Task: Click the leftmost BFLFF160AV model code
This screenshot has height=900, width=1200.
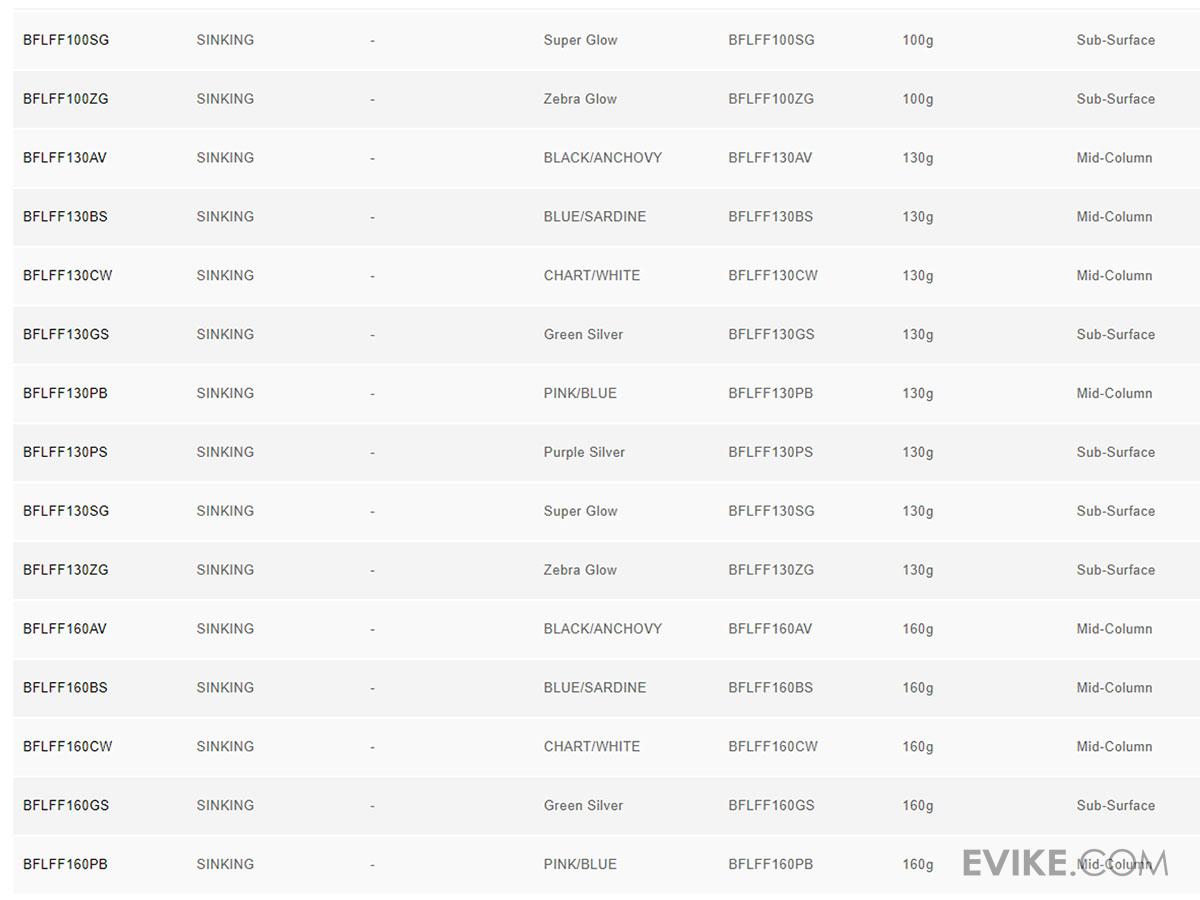Action: click(65, 629)
